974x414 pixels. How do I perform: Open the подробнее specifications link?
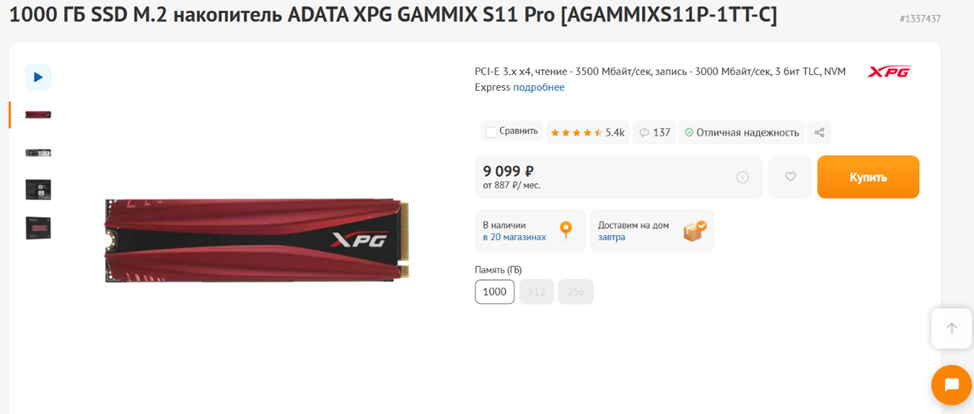click(539, 87)
